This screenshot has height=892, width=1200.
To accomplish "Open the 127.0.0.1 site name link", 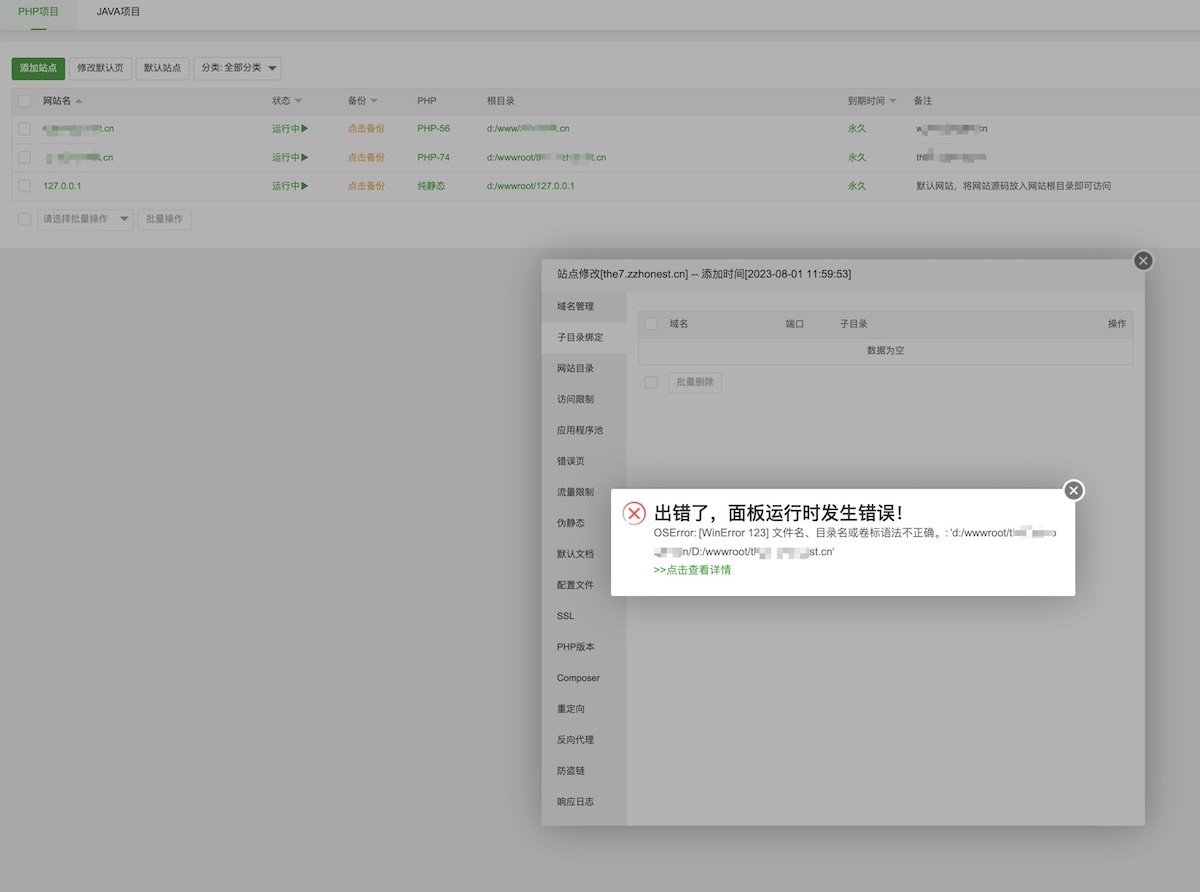I will click(62, 186).
